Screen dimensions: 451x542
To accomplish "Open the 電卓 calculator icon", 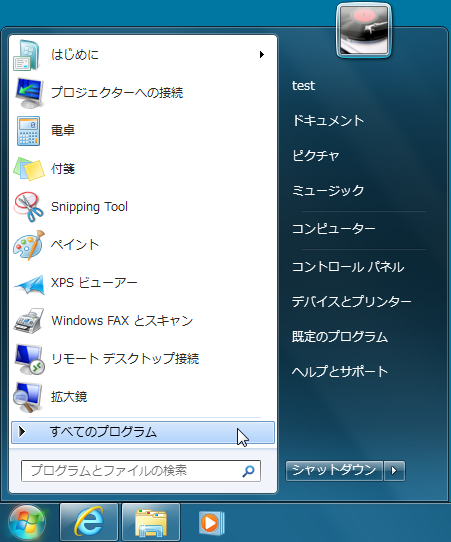I will [x=28, y=131].
